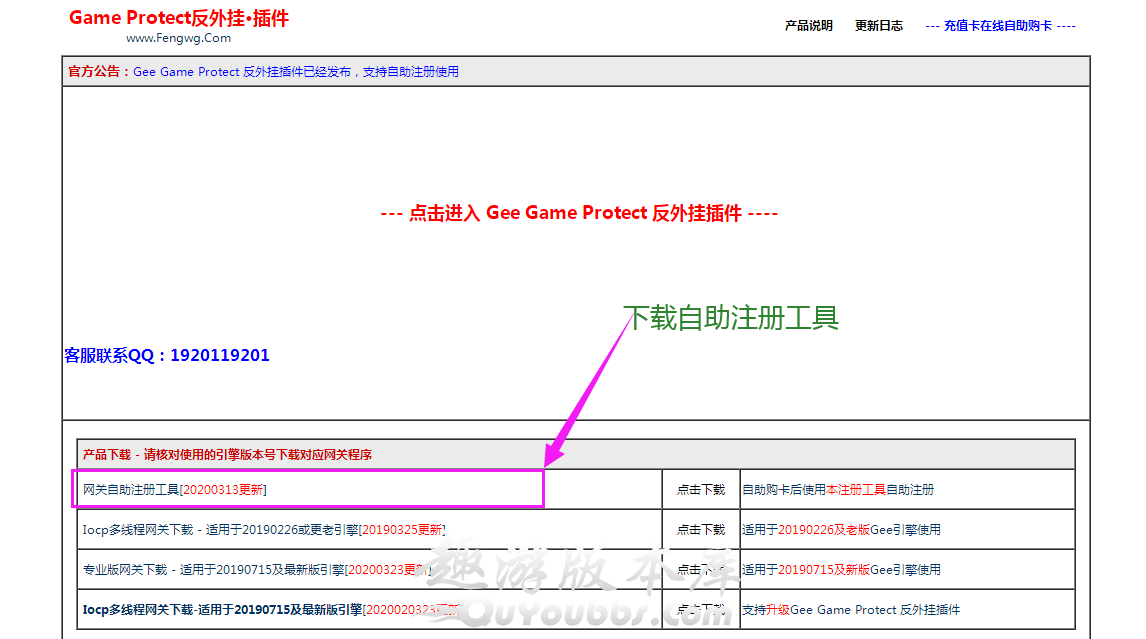The height and width of the screenshot is (639, 1146).
Task: Open the 产品说明 menu item
Action: click(808, 26)
